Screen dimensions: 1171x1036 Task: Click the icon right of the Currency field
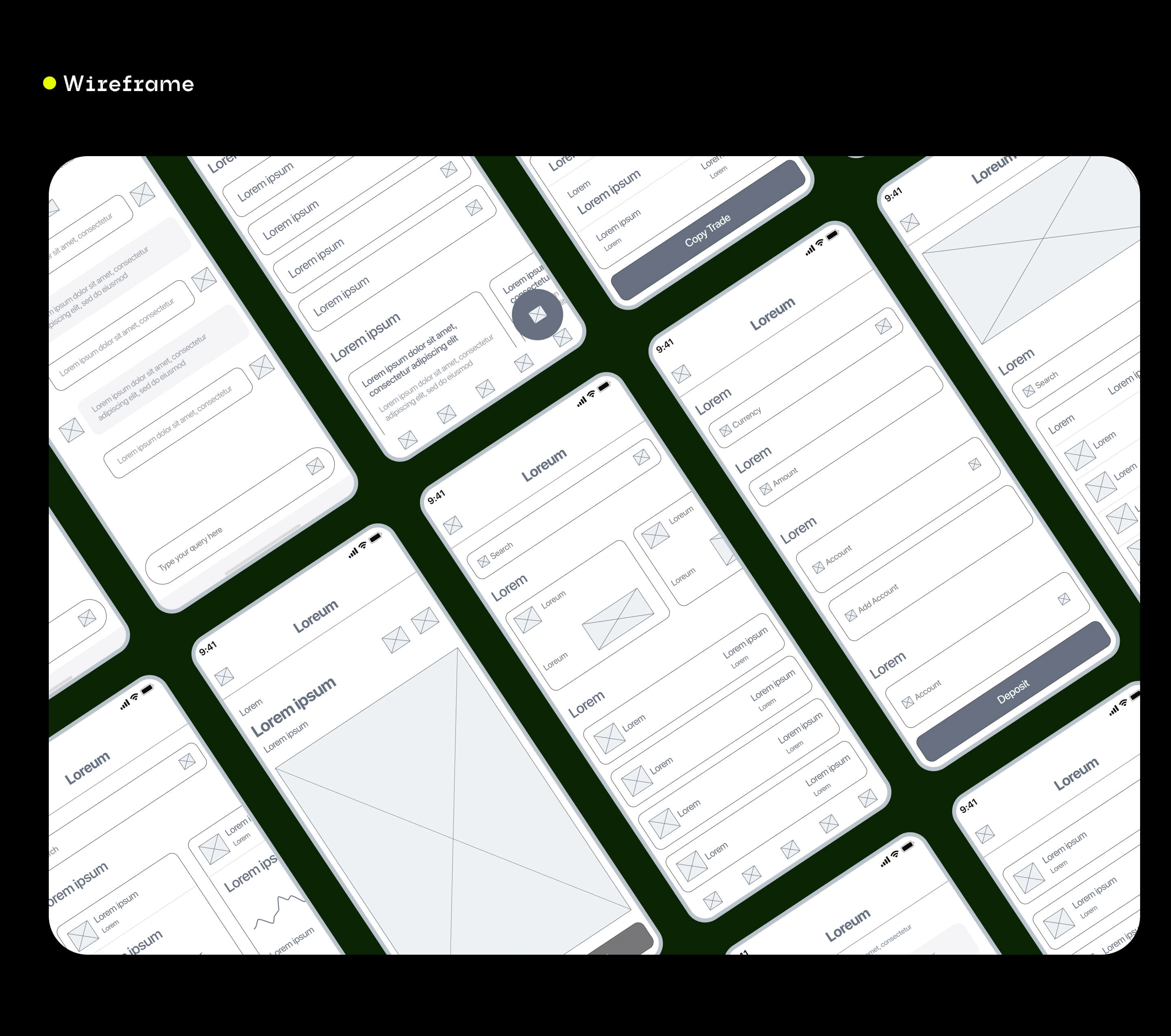[883, 326]
